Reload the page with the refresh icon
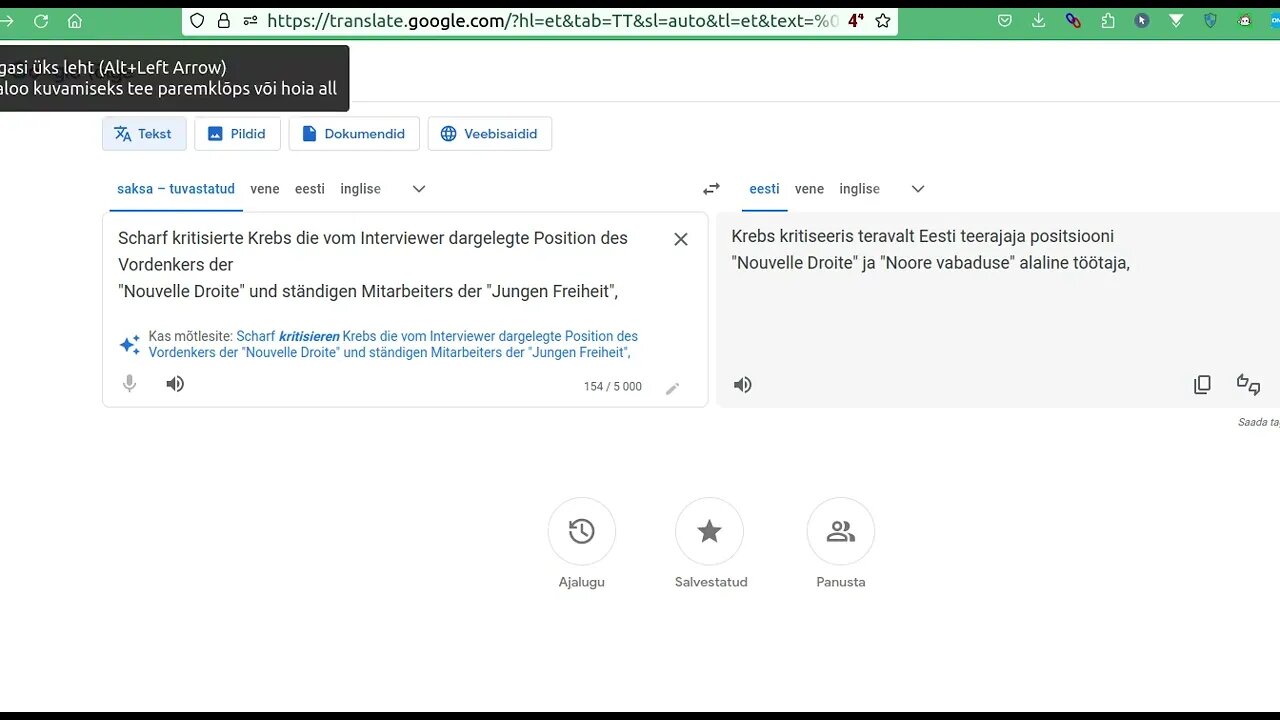 [x=41, y=21]
